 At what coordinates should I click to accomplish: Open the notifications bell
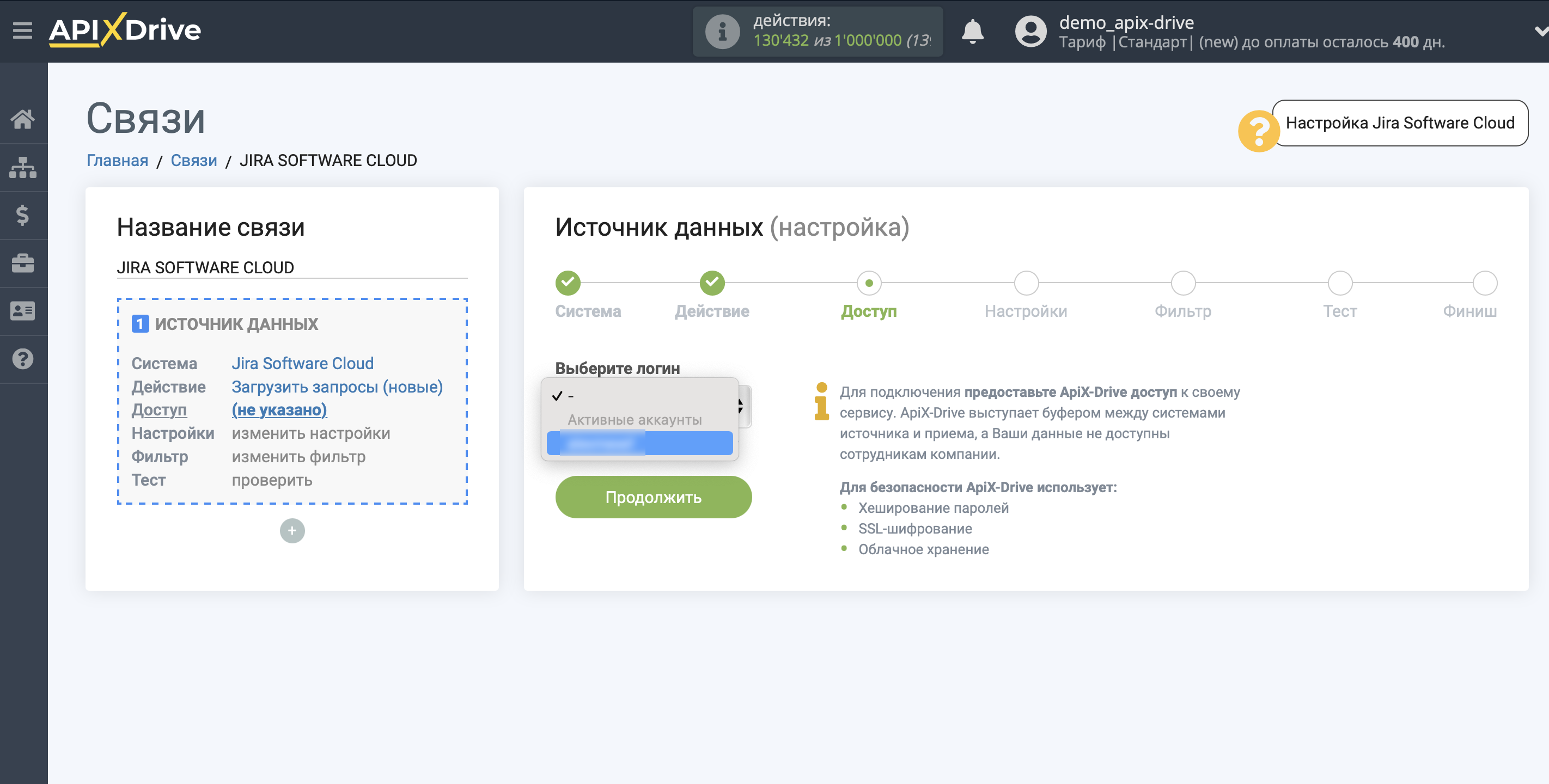coord(972,31)
